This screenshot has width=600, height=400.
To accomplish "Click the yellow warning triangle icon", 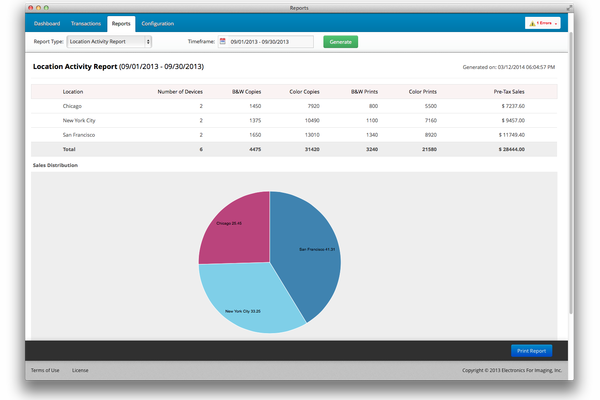I will pos(532,24).
